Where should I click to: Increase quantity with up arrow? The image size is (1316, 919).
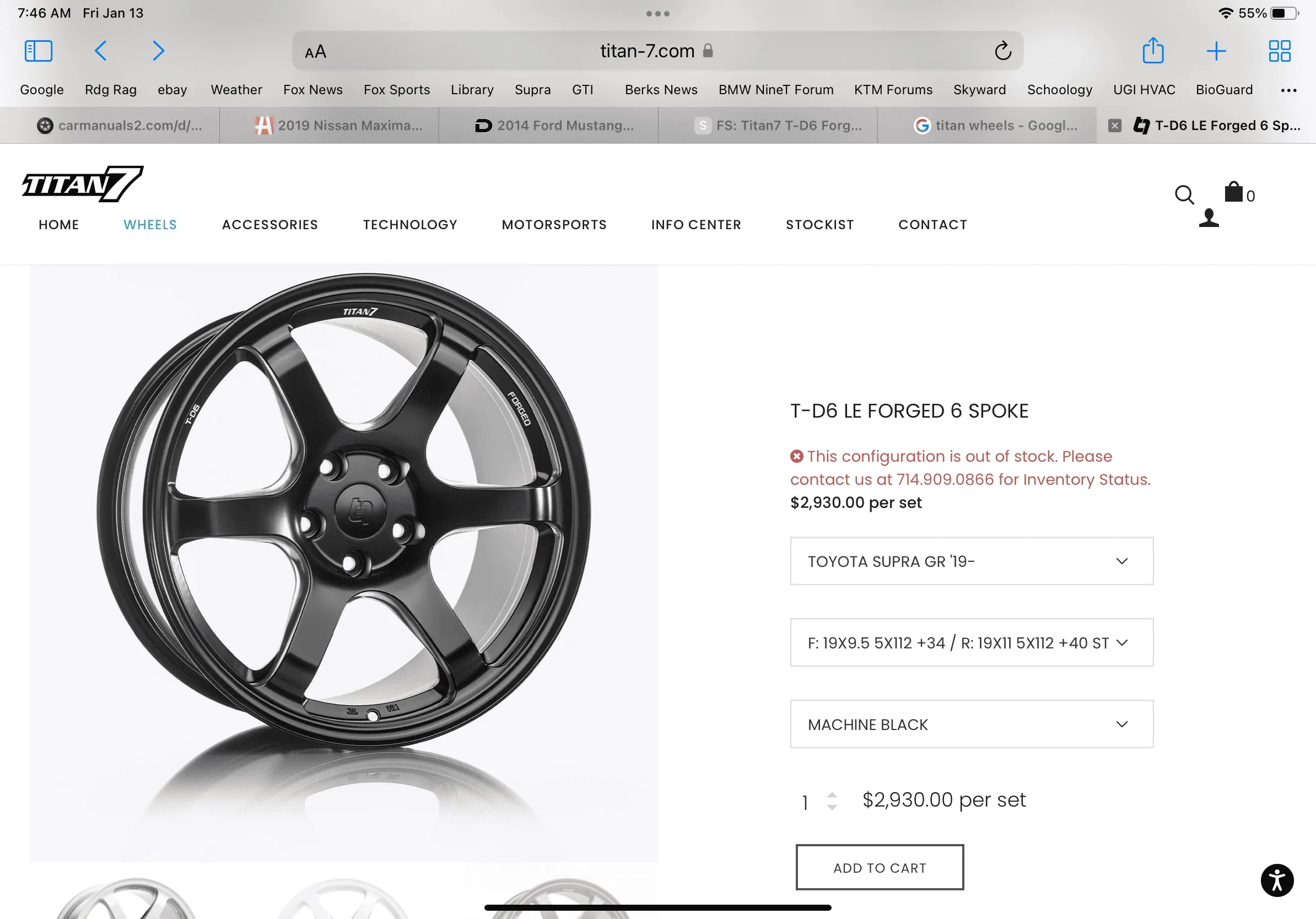tap(832, 794)
